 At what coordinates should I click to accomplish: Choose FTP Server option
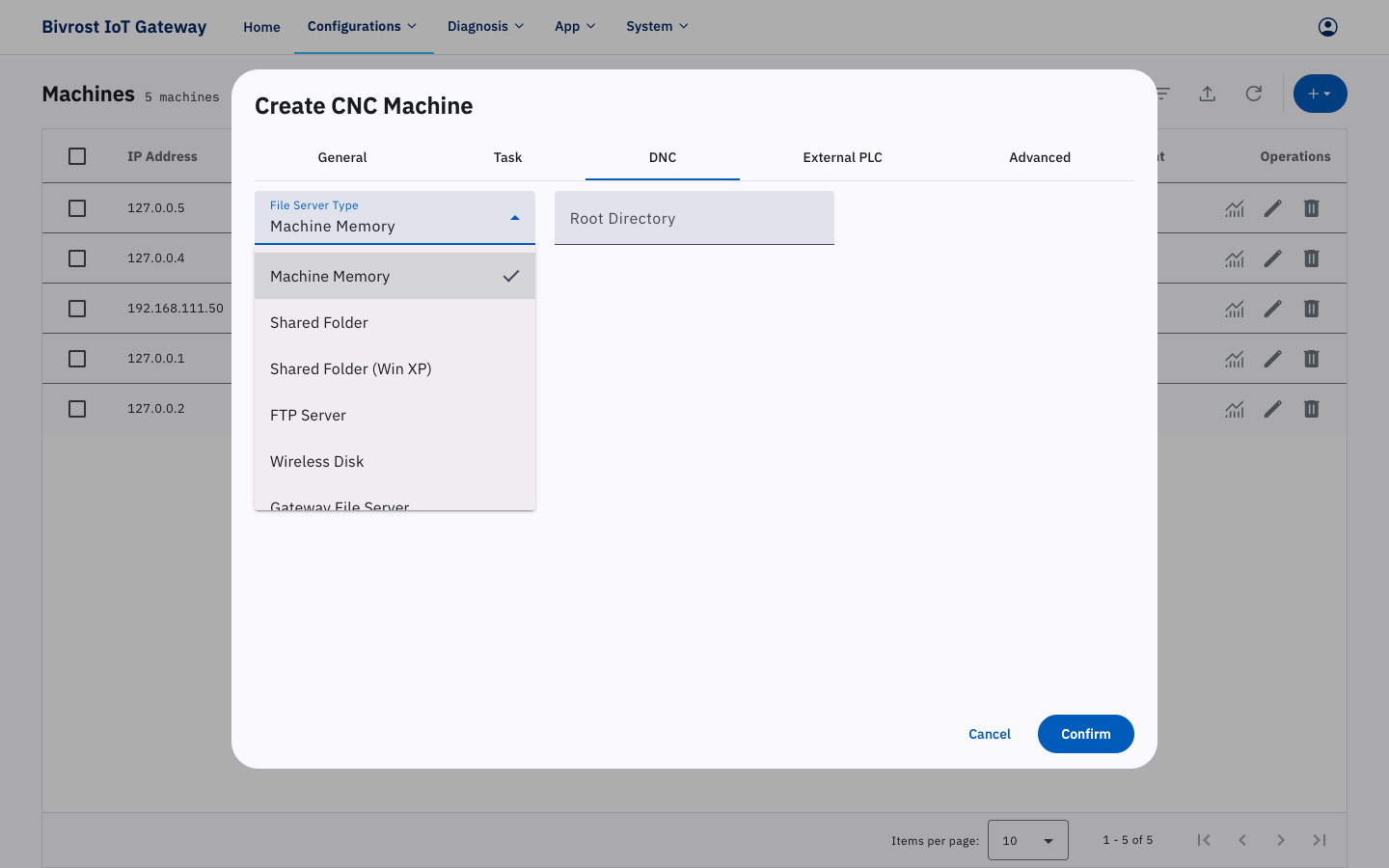(395, 415)
